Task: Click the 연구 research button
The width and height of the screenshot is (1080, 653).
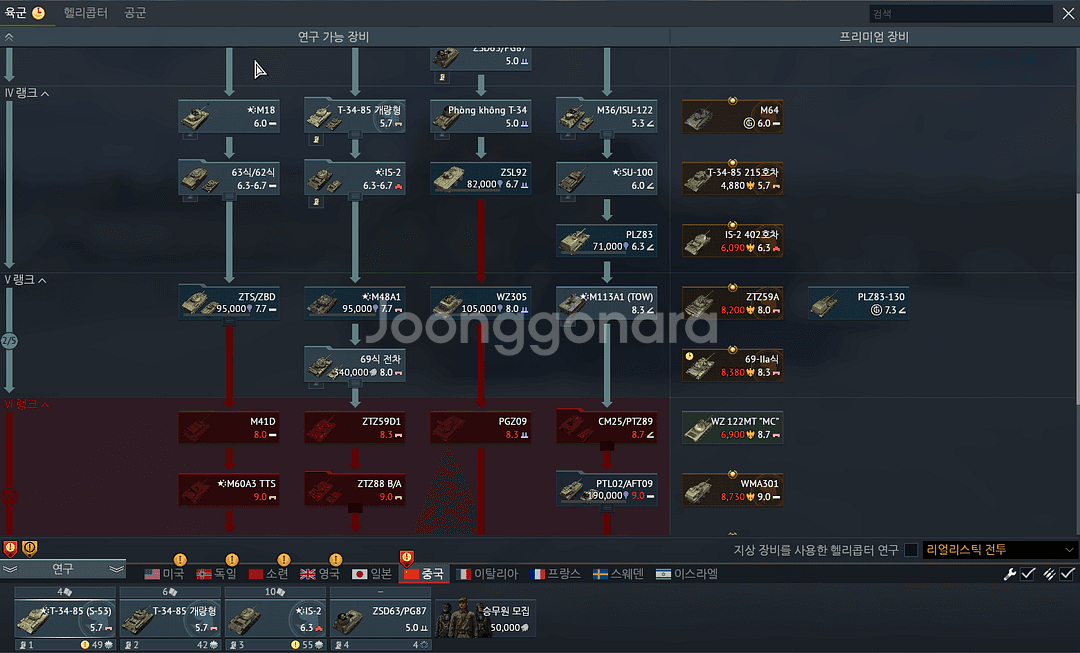Action: [x=63, y=569]
